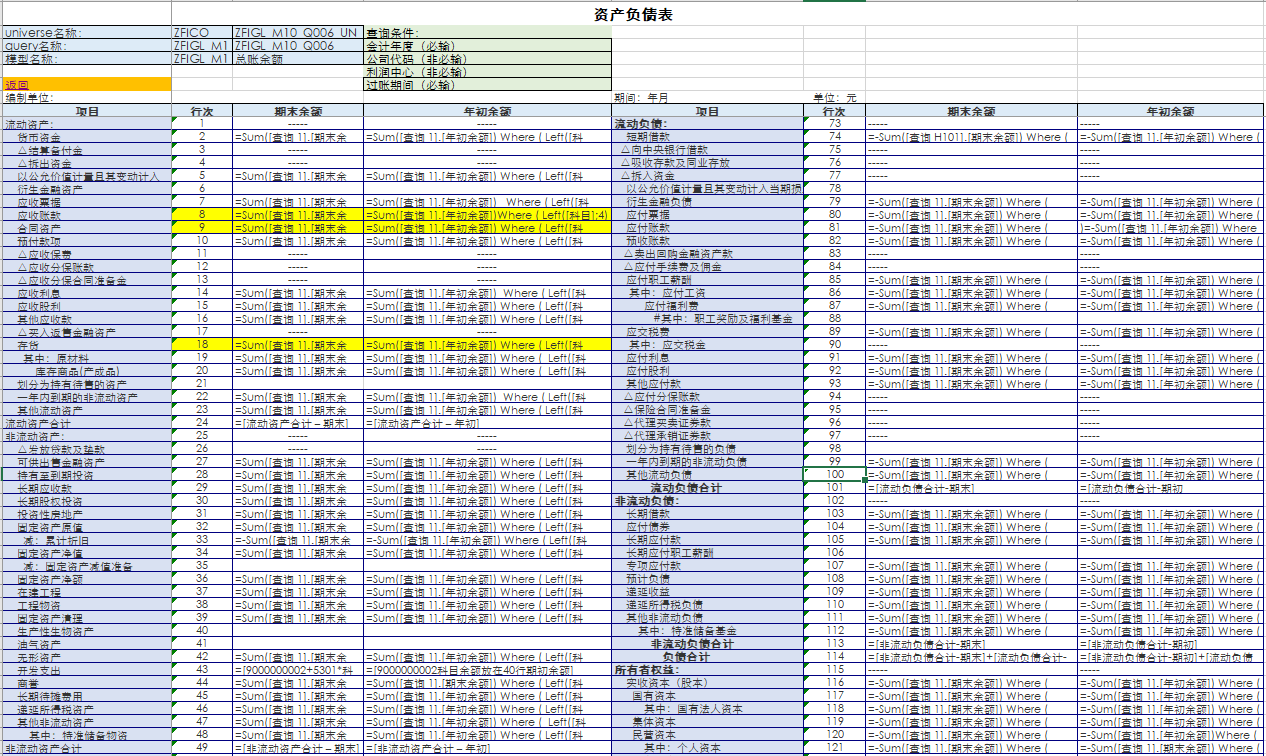Click cell ZFIGL_M10_Q006_UN

coord(298,33)
